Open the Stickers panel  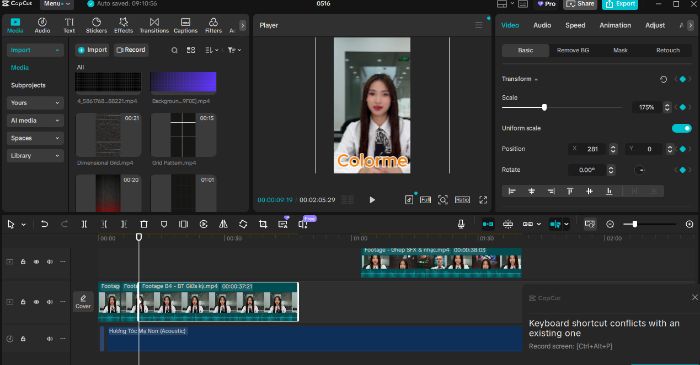pyautogui.click(x=96, y=25)
